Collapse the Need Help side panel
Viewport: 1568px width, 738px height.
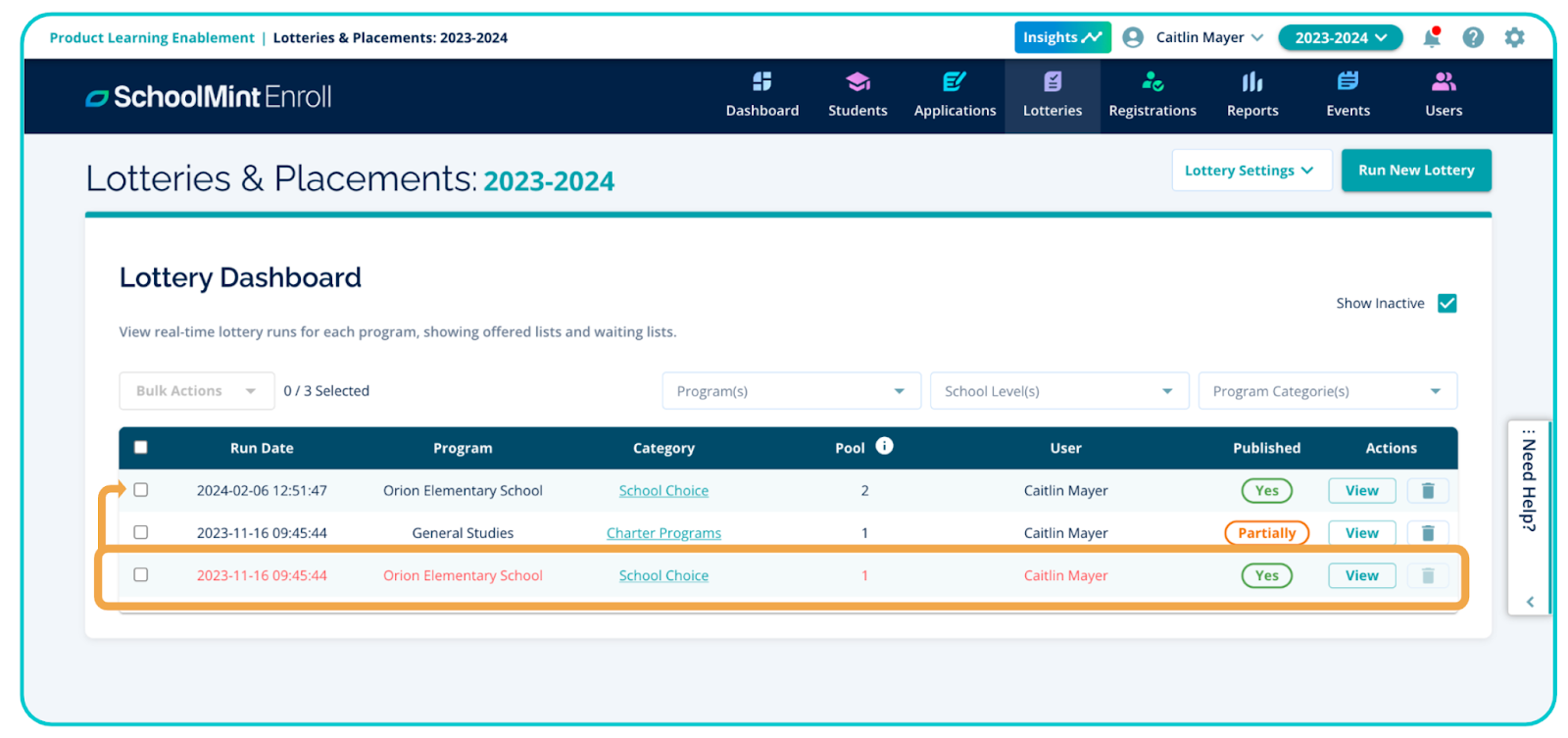tap(1530, 602)
